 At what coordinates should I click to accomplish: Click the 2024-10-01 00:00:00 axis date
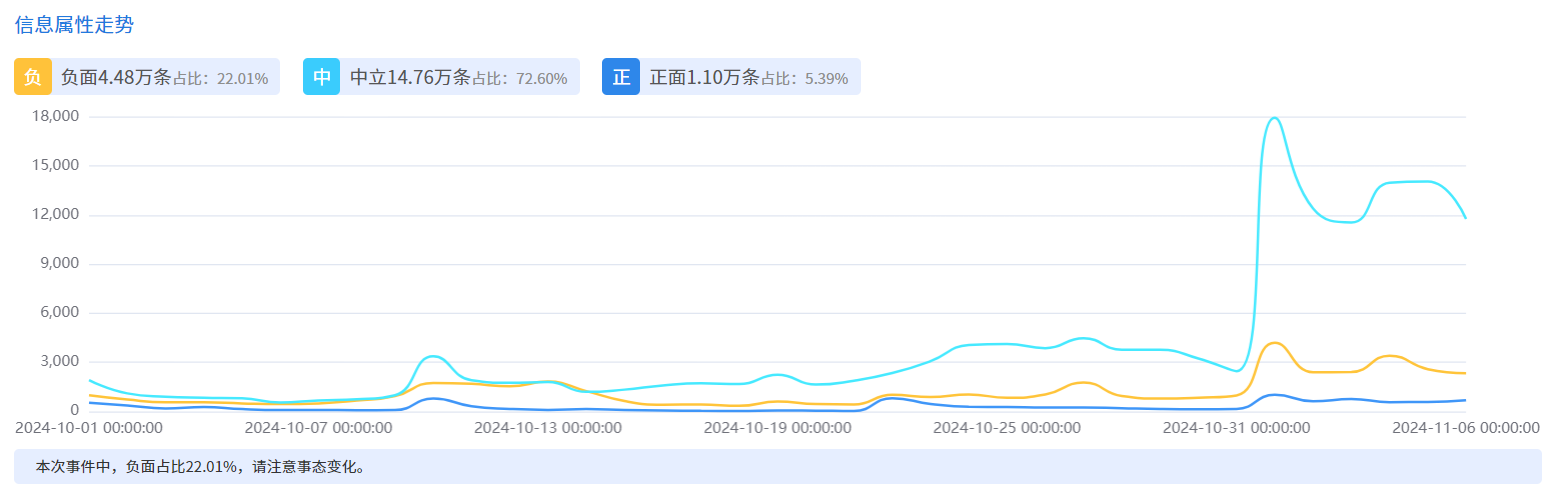(x=89, y=428)
